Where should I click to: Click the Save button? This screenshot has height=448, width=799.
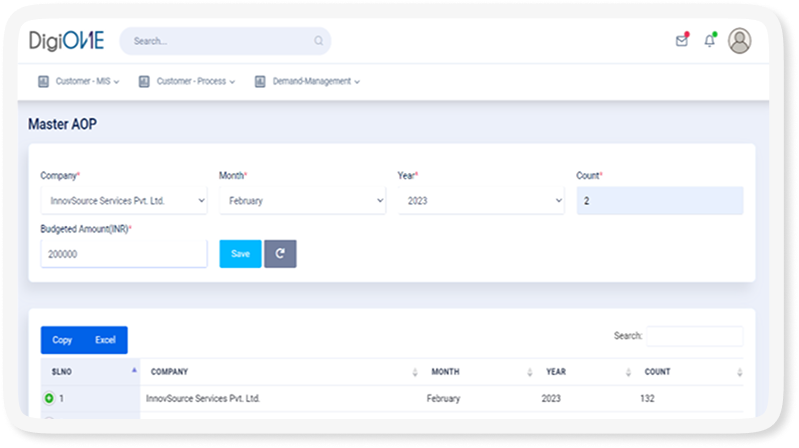(x=240, y=254)
